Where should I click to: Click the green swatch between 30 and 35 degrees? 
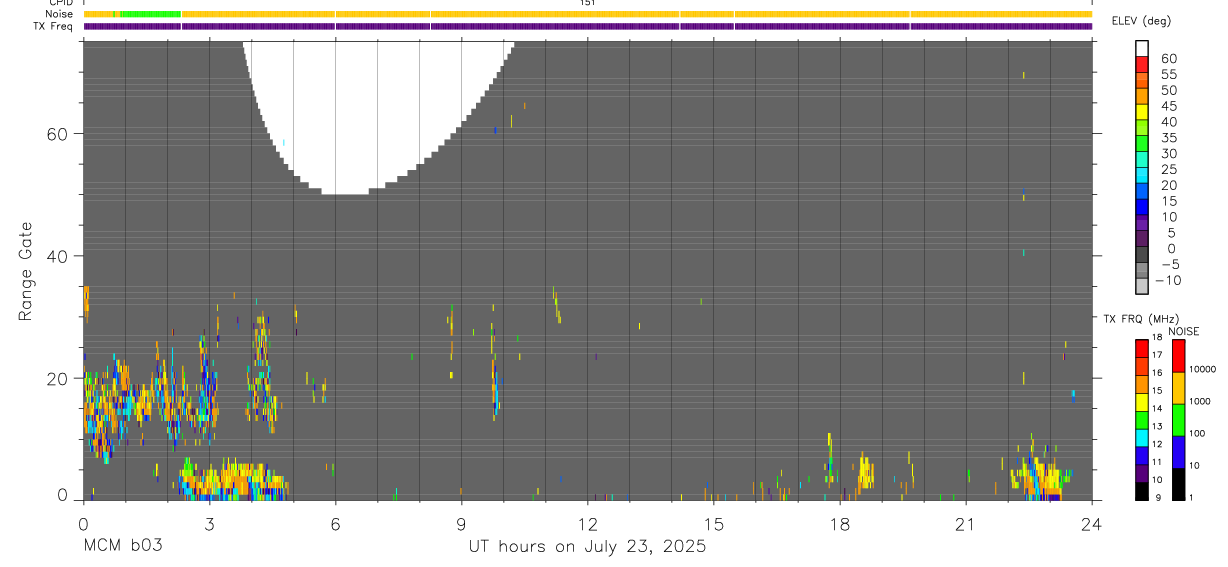click(1142, 145)
